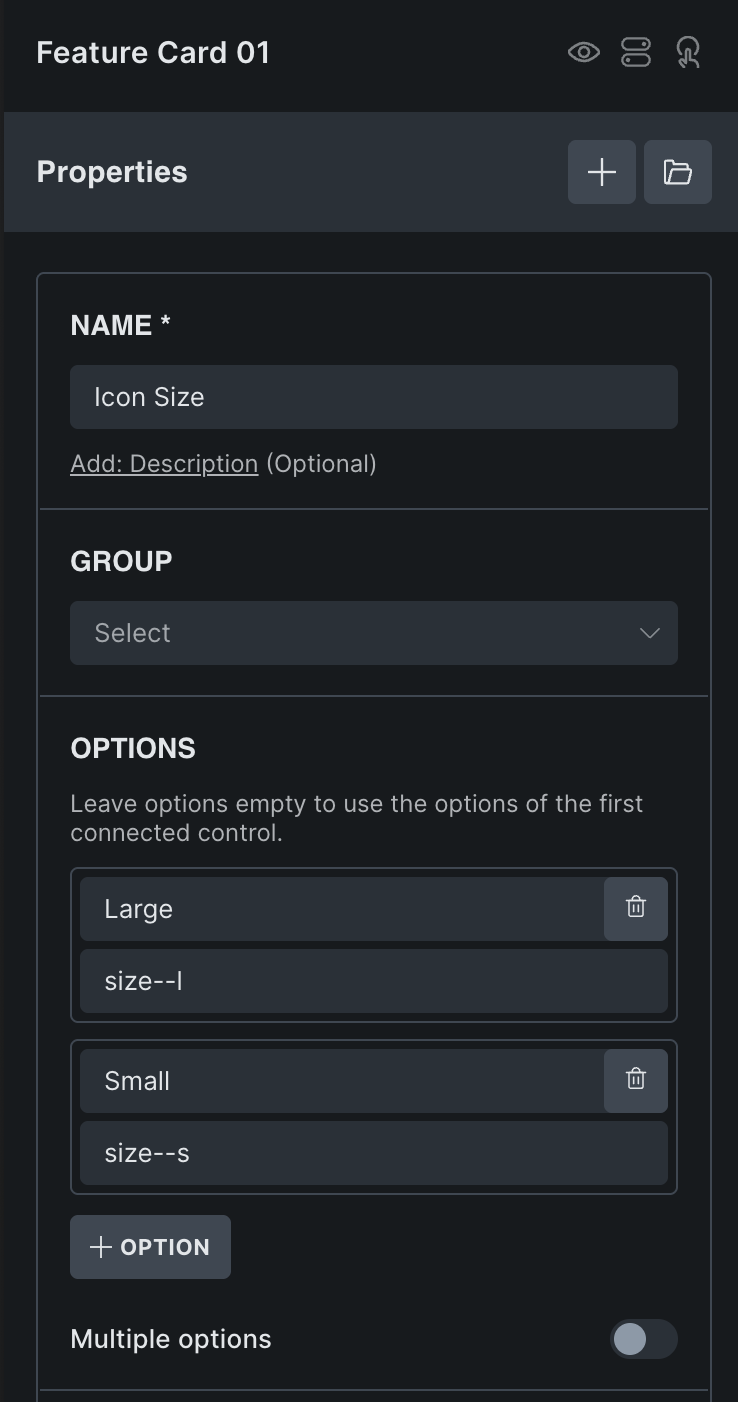Click the Group dropdown chevron arrow
Screen dimensions: 738x1402
[x=650, y=633]
